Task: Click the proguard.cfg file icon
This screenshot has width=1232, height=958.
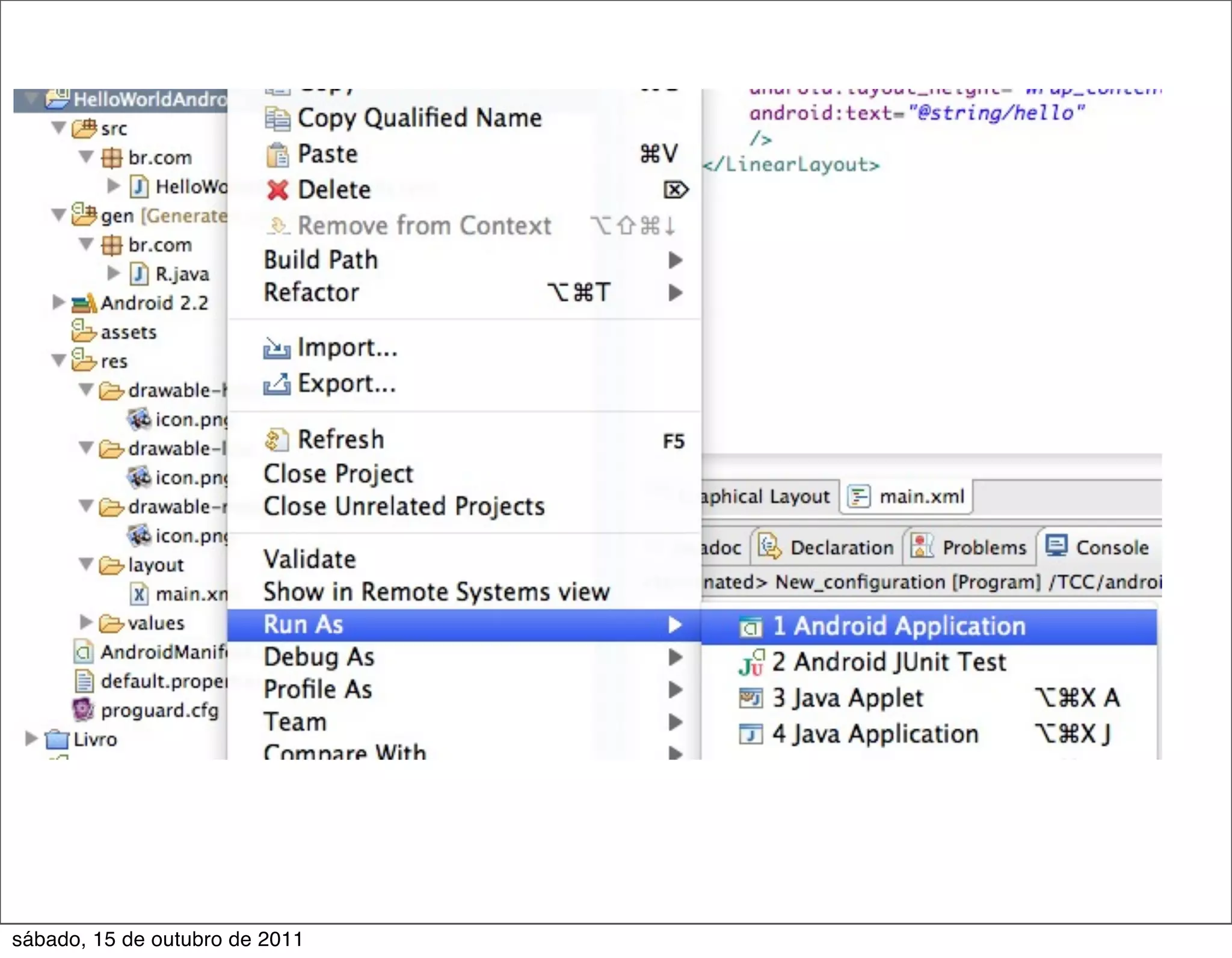Action: coord(83,710)
